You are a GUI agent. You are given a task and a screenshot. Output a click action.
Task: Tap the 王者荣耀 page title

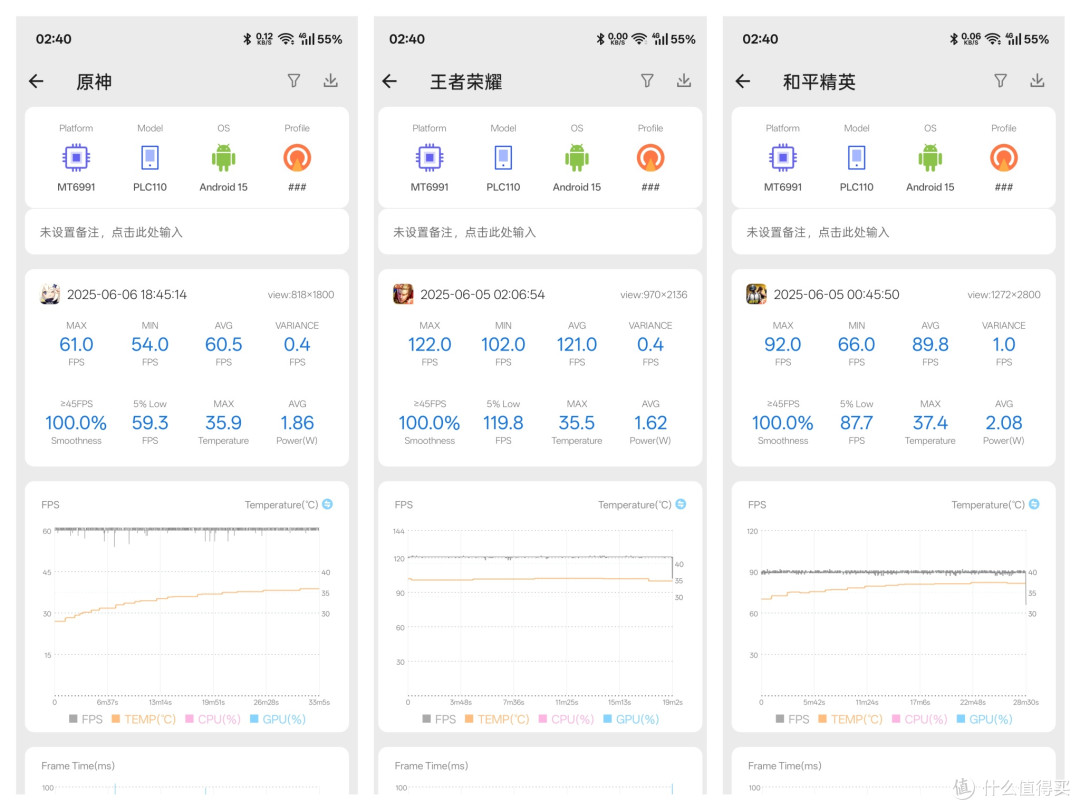(x=466, y=82)
